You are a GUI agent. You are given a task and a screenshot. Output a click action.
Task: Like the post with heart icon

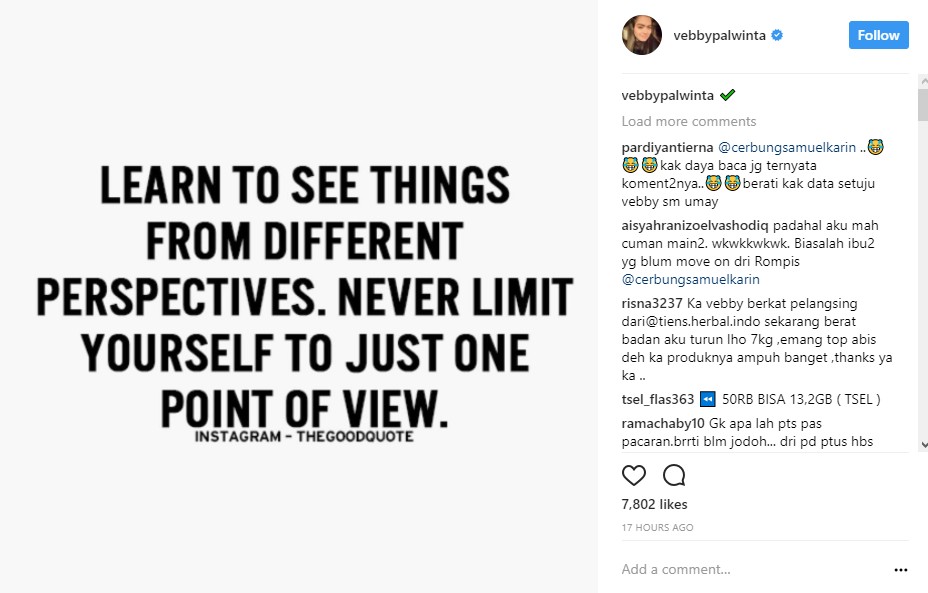[634, 475]
